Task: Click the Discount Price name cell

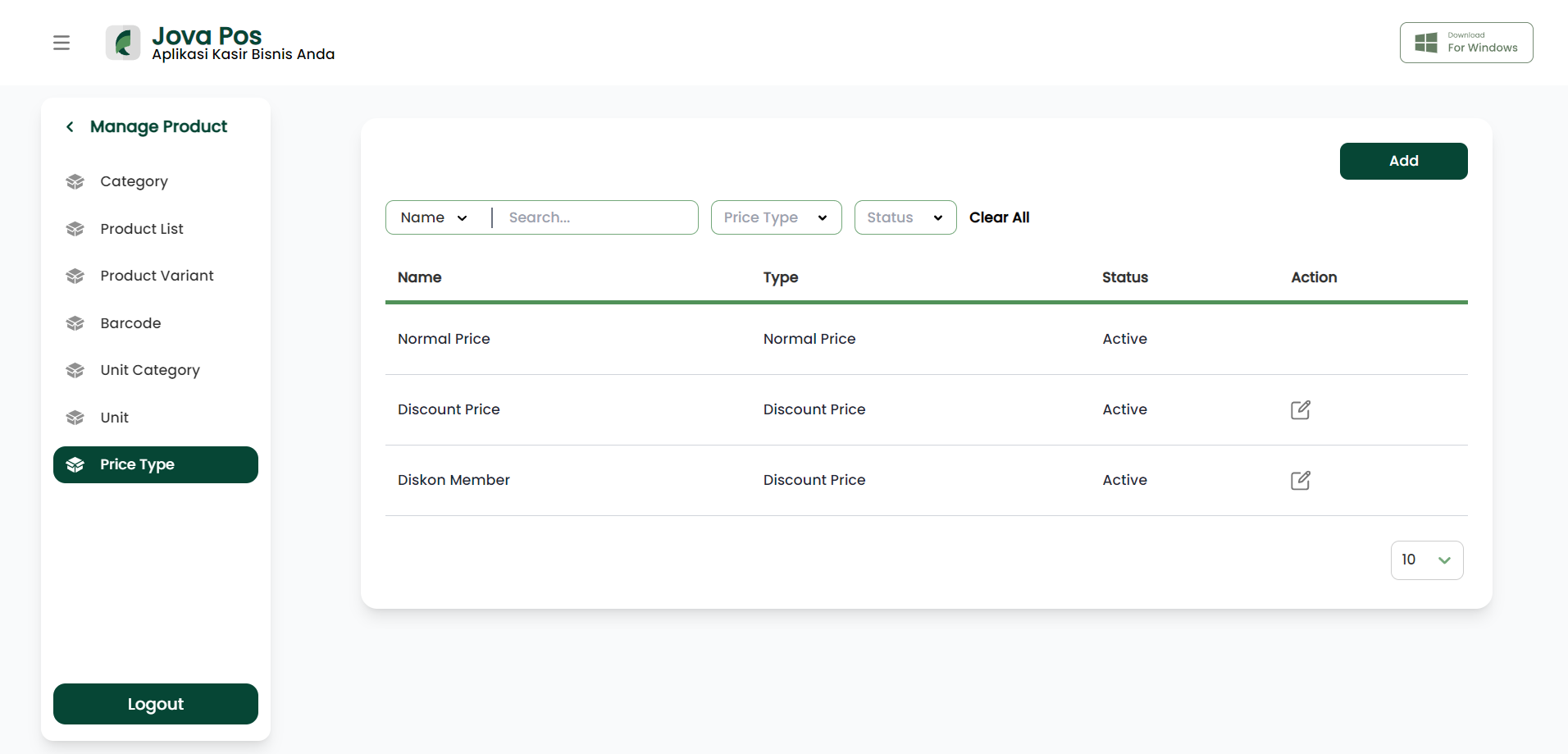Action: [x=449, y=409]
